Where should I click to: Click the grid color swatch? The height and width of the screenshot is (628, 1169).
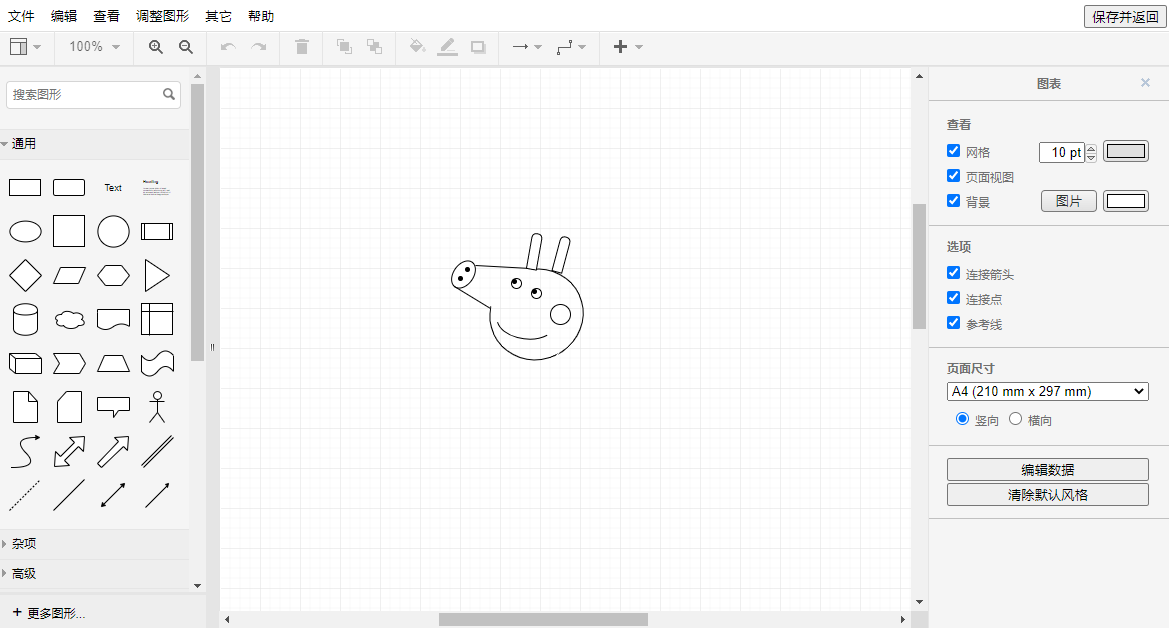point(1126,151)
